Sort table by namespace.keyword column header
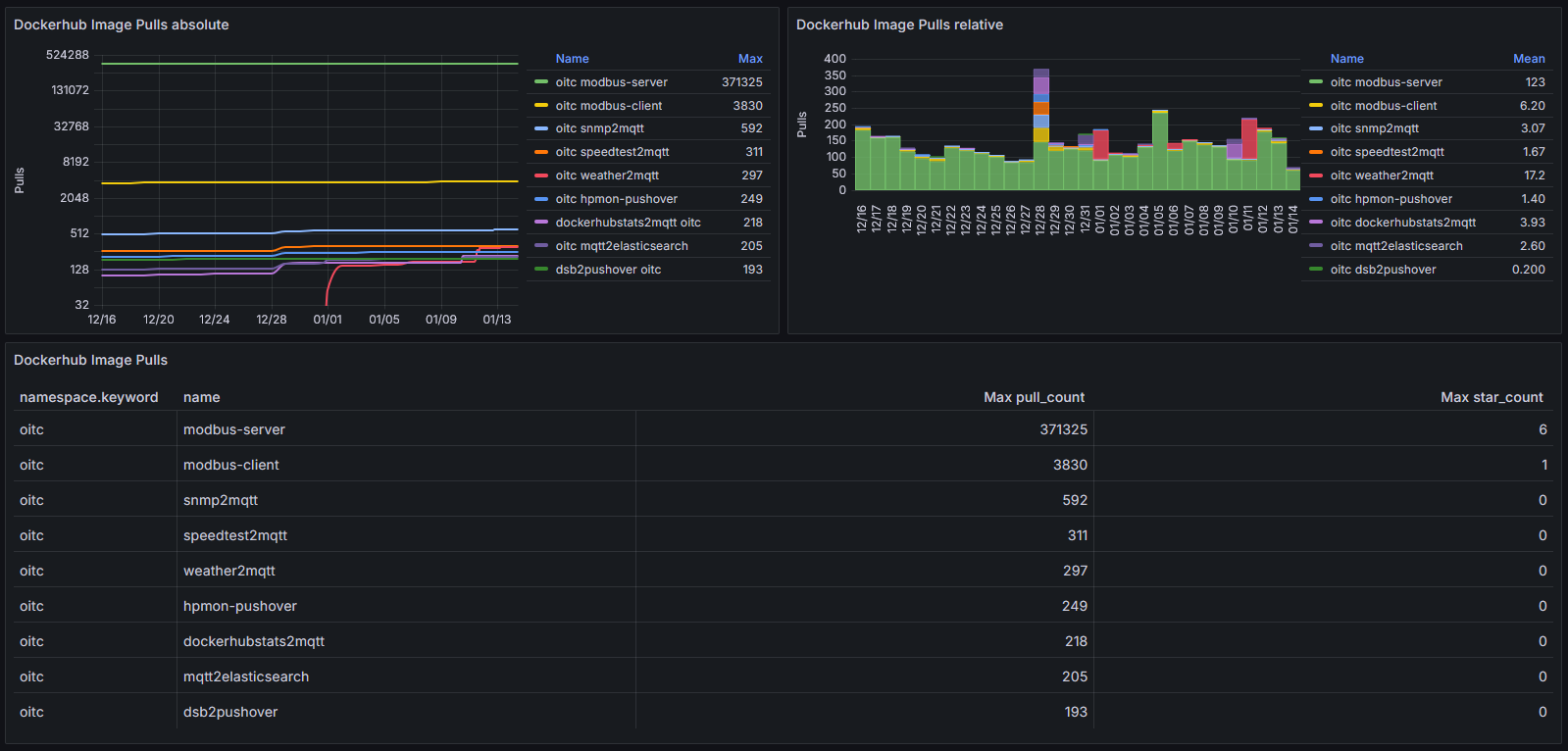The height and width of the screenshot is (751, 1568). coord(89,397)
